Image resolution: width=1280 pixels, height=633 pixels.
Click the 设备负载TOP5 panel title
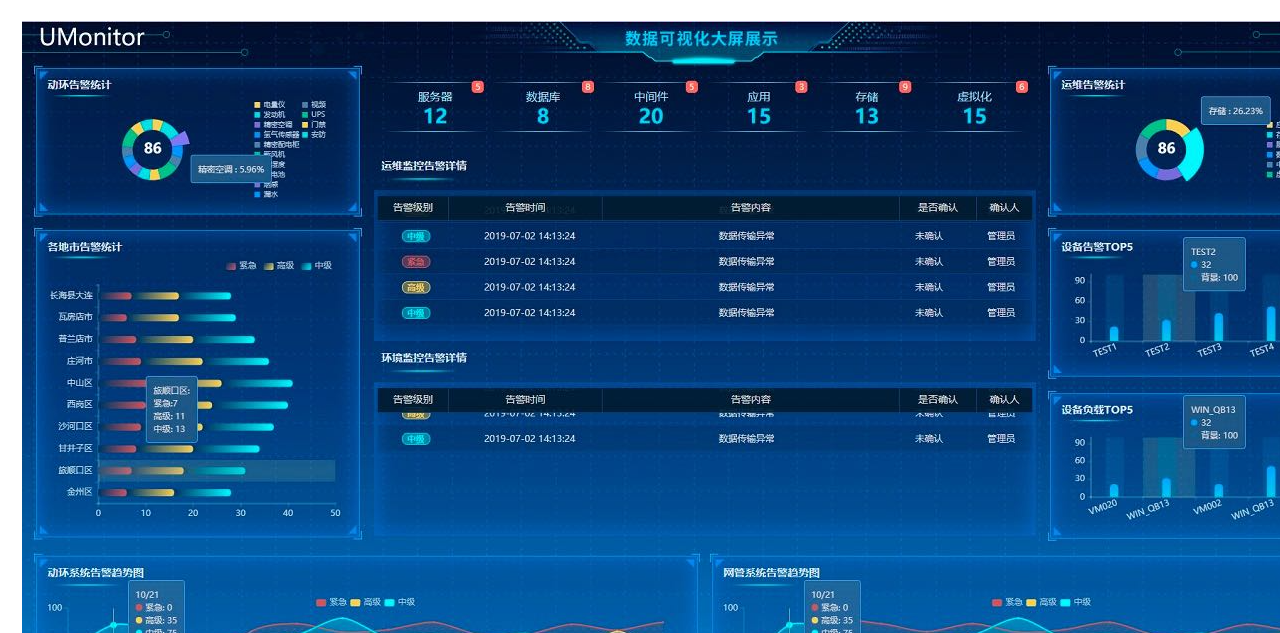1097,410
